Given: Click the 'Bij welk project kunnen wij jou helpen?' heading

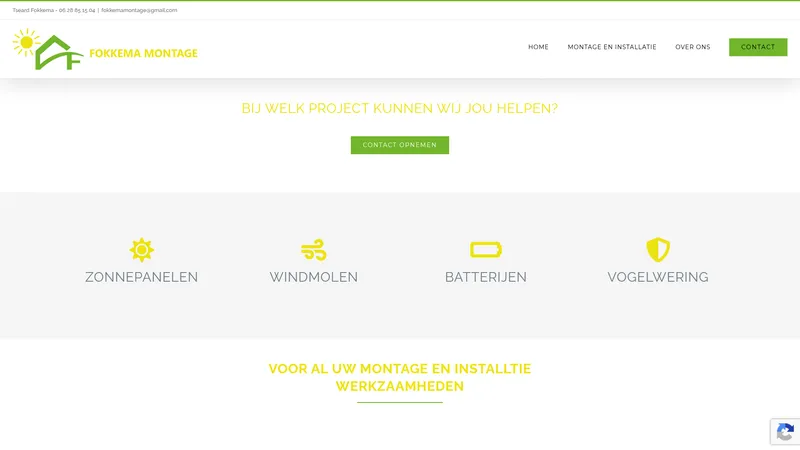Looking at the screenshot, I should [399, 108].
